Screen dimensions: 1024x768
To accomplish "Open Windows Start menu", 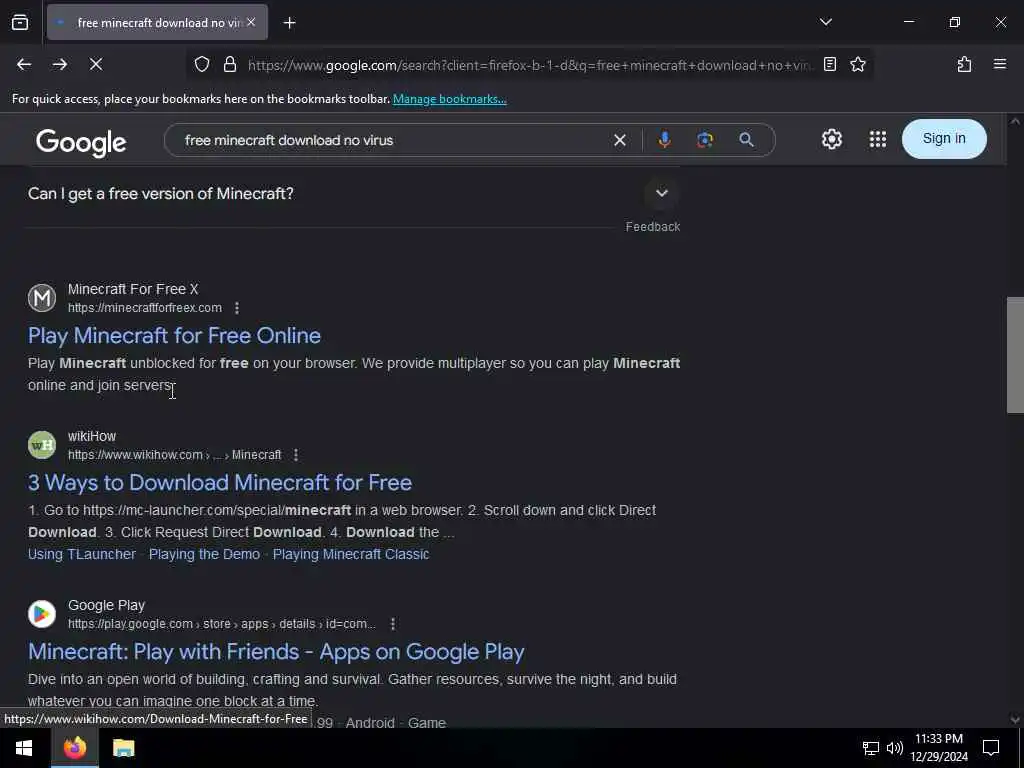I will [x=24, y=748].
